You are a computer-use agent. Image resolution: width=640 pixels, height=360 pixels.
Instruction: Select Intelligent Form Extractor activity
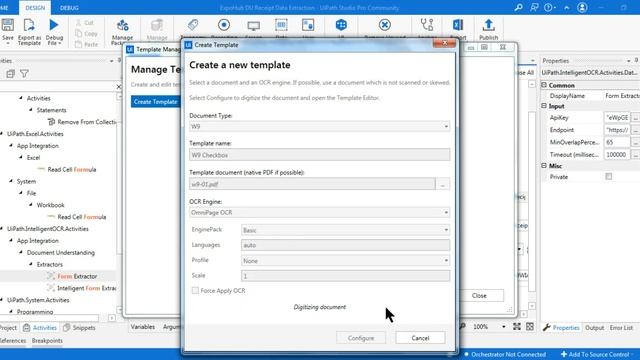(81, 288)
